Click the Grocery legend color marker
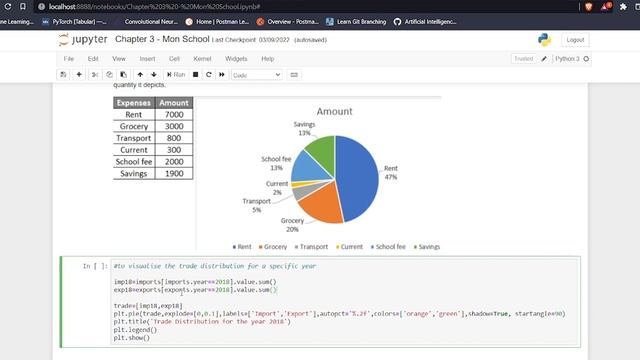The width and height of the screenshot is (640, 360). tap(260, 247)
